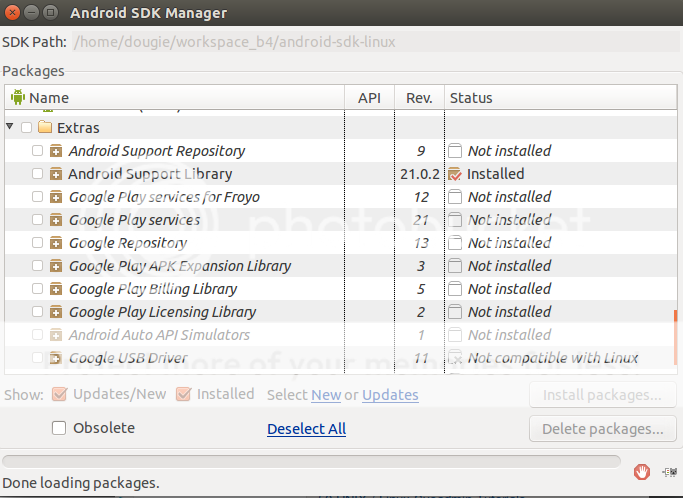The width and height of the screenshot is (683, 498).
Task: Click status icon in Google Play Licensing Library row
Action: tap(455, 312)
